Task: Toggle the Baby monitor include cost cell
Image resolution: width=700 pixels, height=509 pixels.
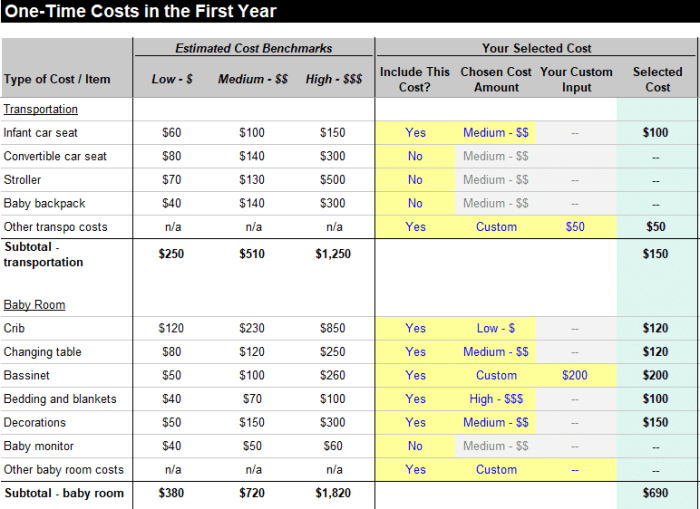Action: [415, 446]
